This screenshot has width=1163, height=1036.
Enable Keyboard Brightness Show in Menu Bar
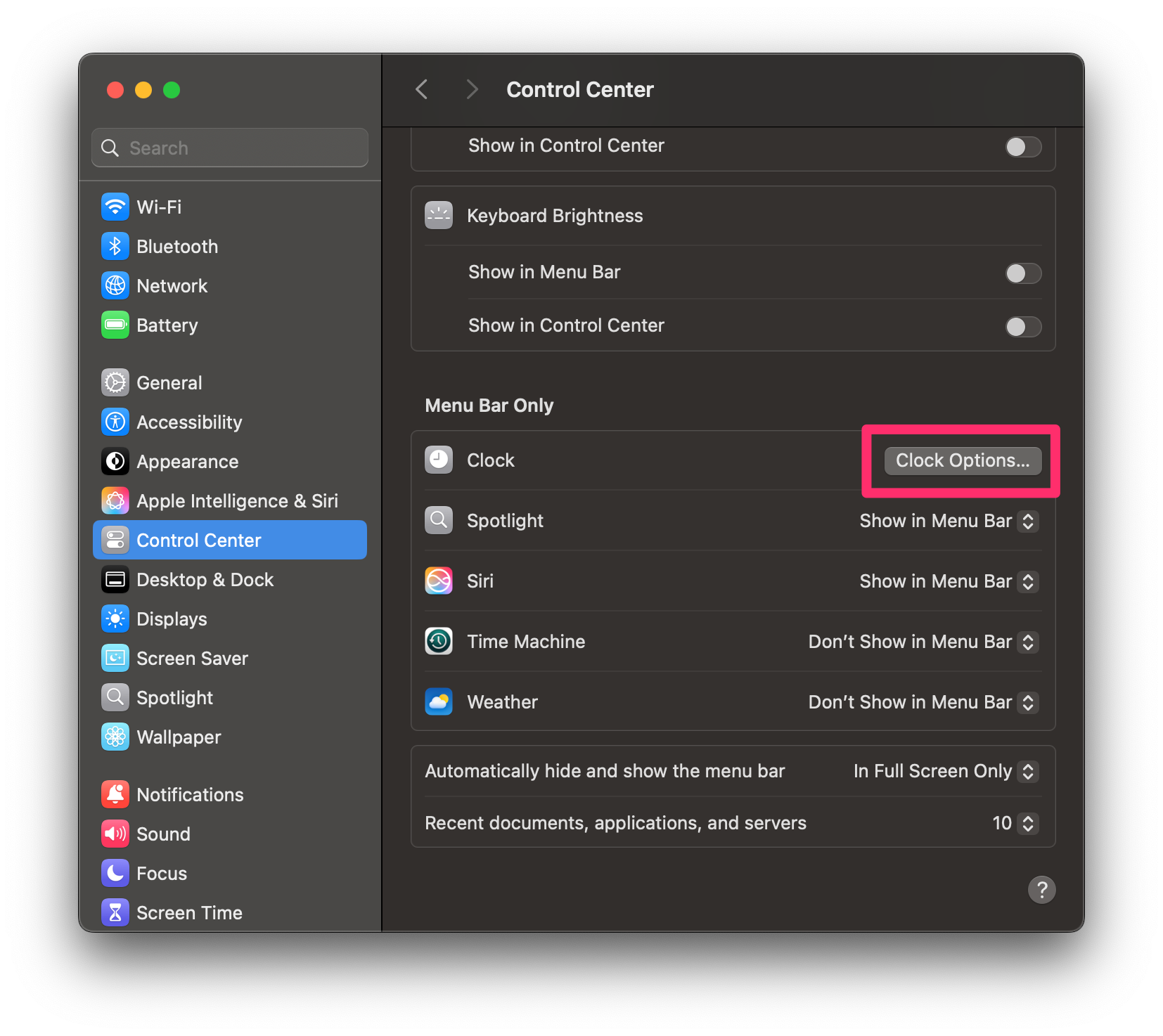point(1023,273)
